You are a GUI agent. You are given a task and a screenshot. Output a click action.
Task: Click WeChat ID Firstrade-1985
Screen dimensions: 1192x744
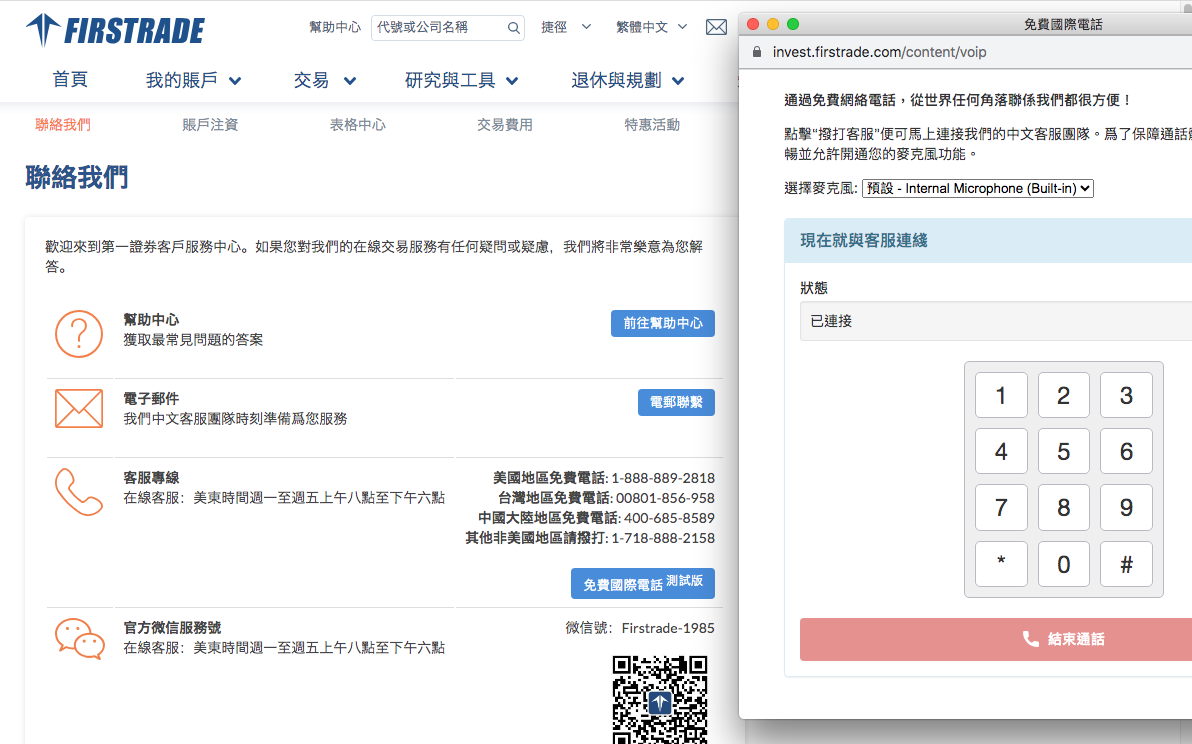click(668, 628)
